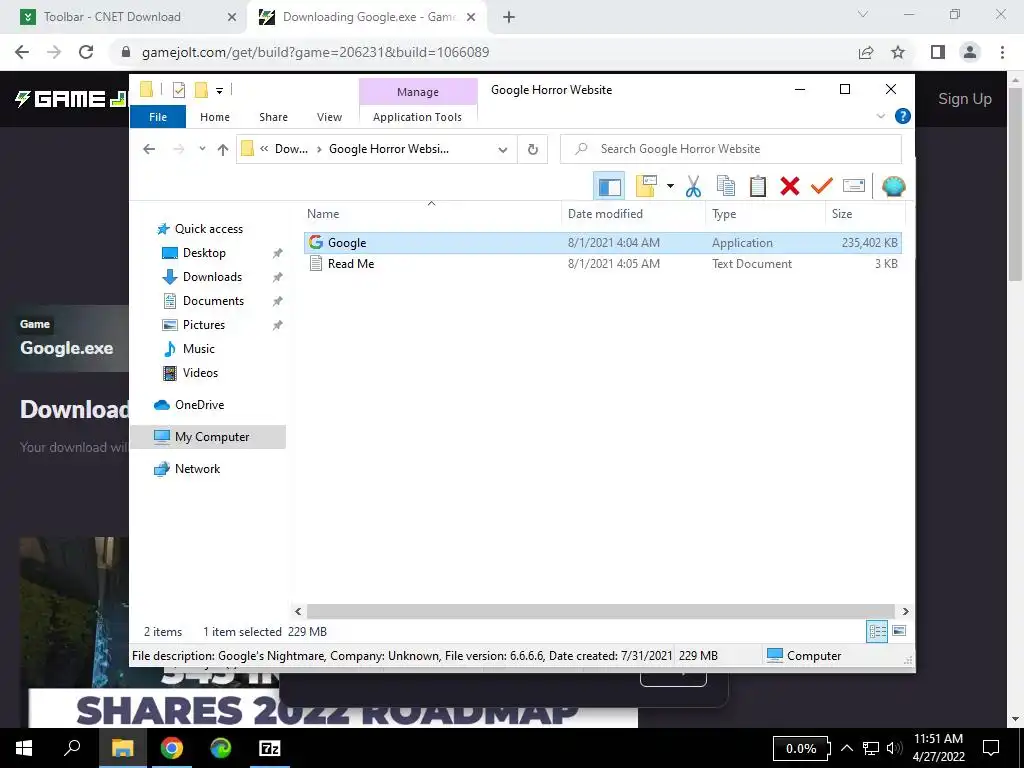The width and height of the screenshot is (1024, 768).
Task: Click the volume speaker tray icon
Action: click(x=894, y=748)
